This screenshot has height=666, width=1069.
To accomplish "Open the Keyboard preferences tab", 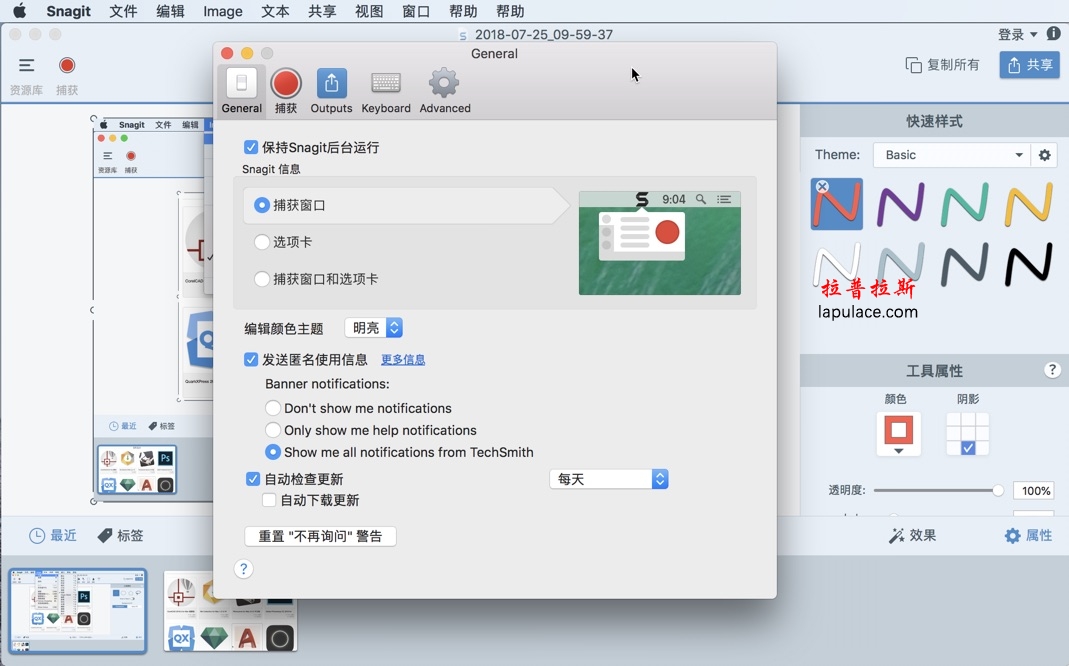I will [x=386, y=91].
